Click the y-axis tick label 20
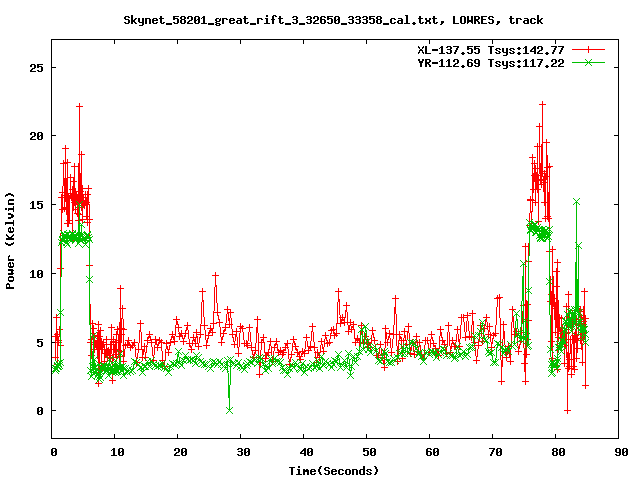 tap(36, 136)
